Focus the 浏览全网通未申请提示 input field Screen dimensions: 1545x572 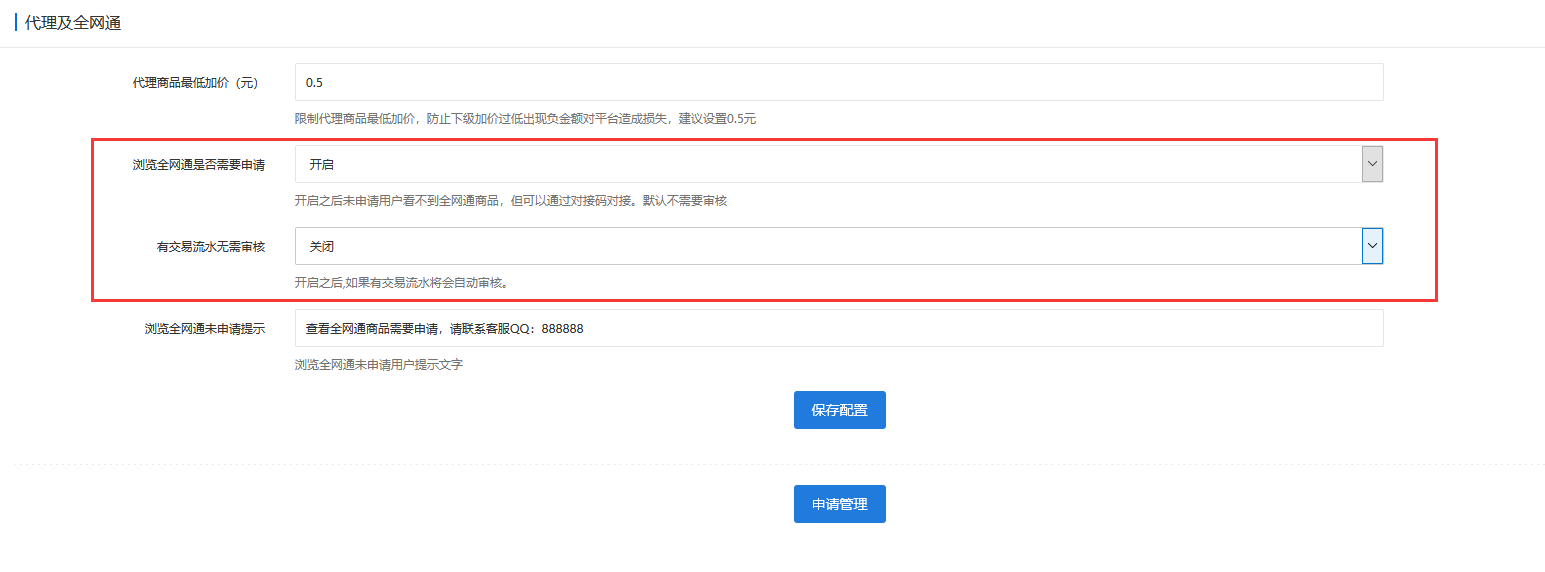pyautogui.click(x=839, y=328)
